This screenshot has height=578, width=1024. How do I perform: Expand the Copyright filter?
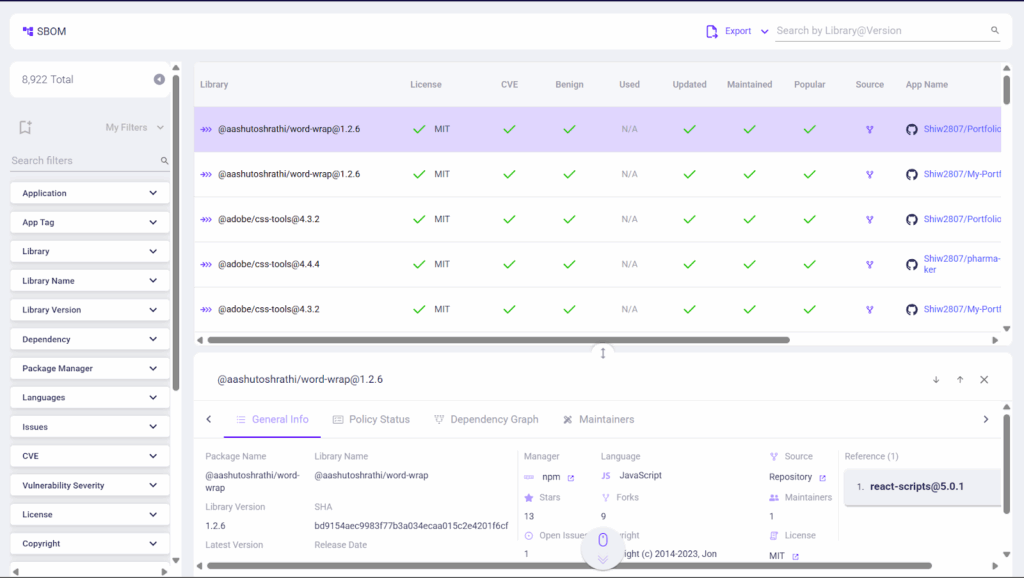89,543
